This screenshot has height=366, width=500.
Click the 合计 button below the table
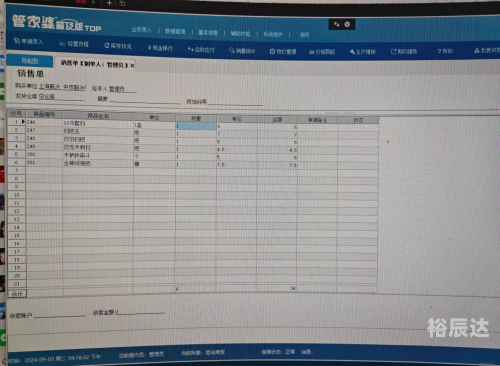(x=17, y=294)
